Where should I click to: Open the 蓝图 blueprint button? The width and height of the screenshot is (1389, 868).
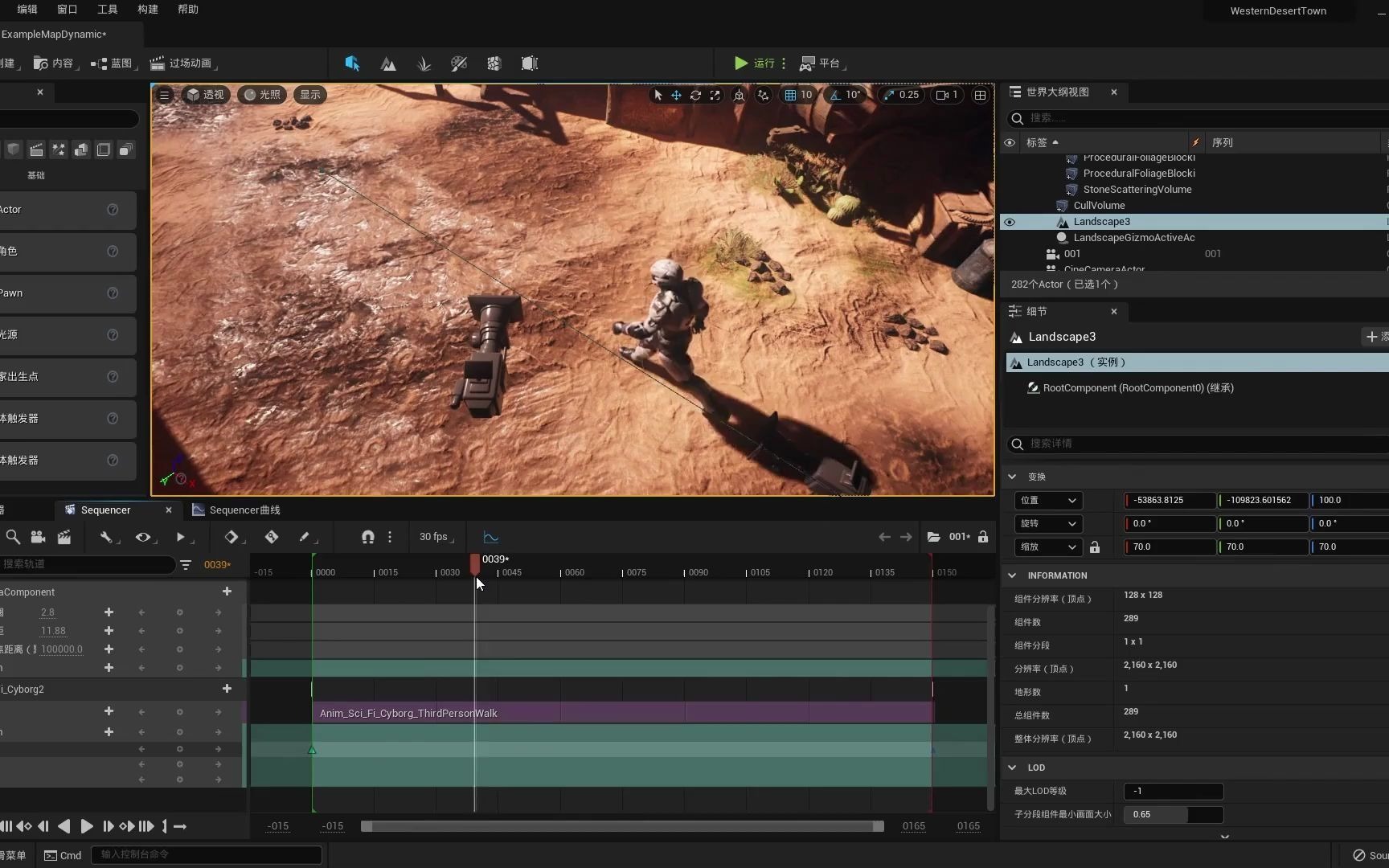coord(114,63)
